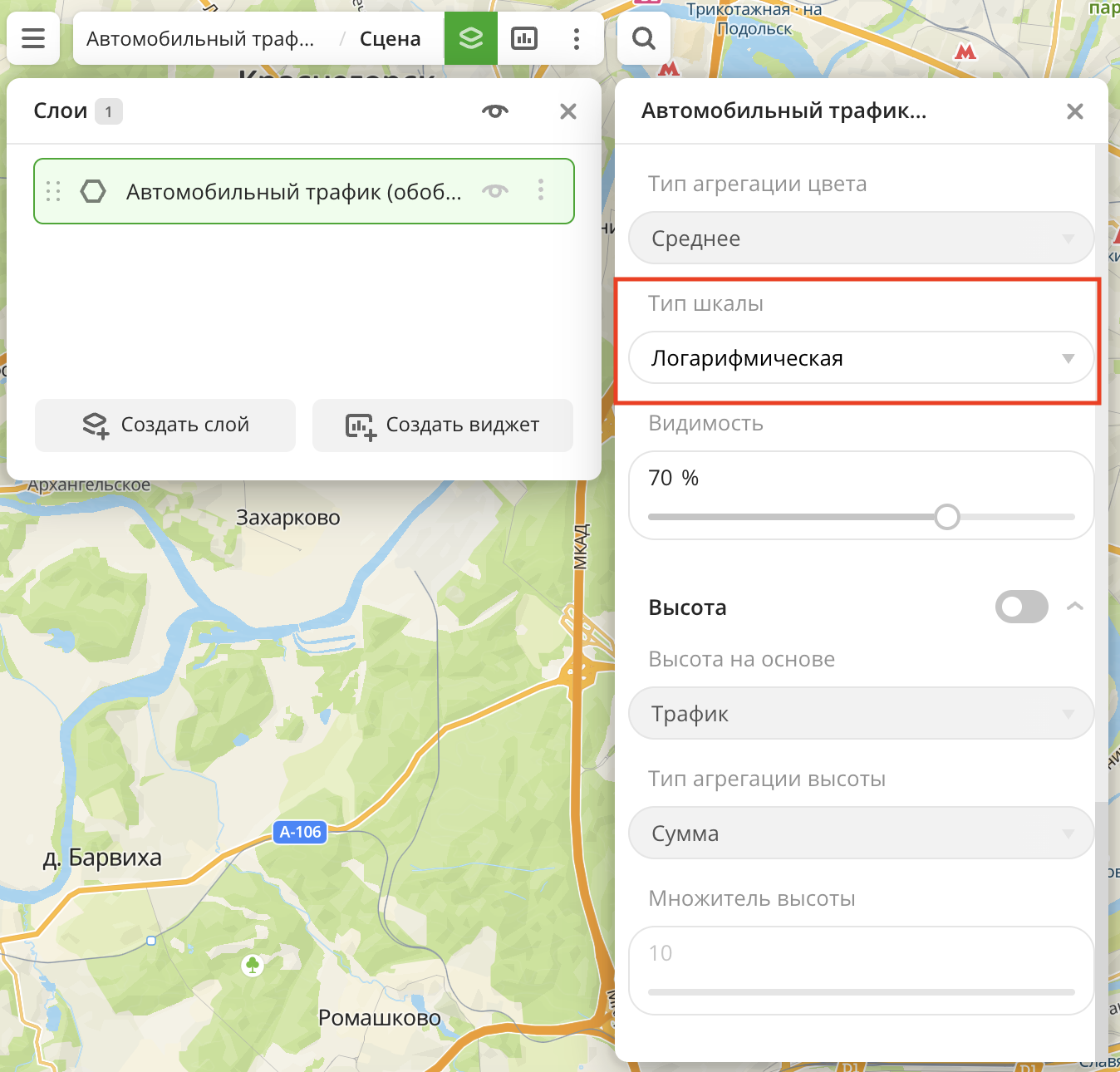Click the Видимость slider handle
This screenshot has height=1072, width=1120.
946,517
